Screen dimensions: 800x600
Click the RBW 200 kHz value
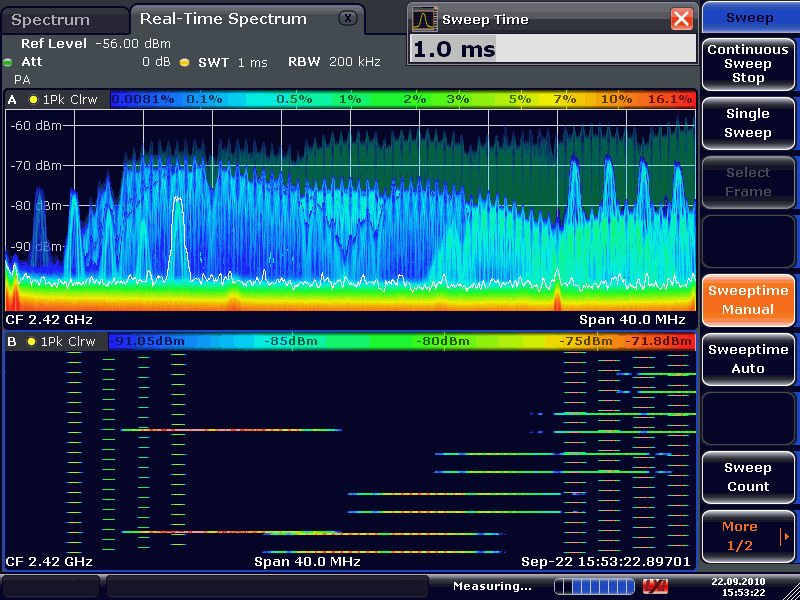[355, 62]
